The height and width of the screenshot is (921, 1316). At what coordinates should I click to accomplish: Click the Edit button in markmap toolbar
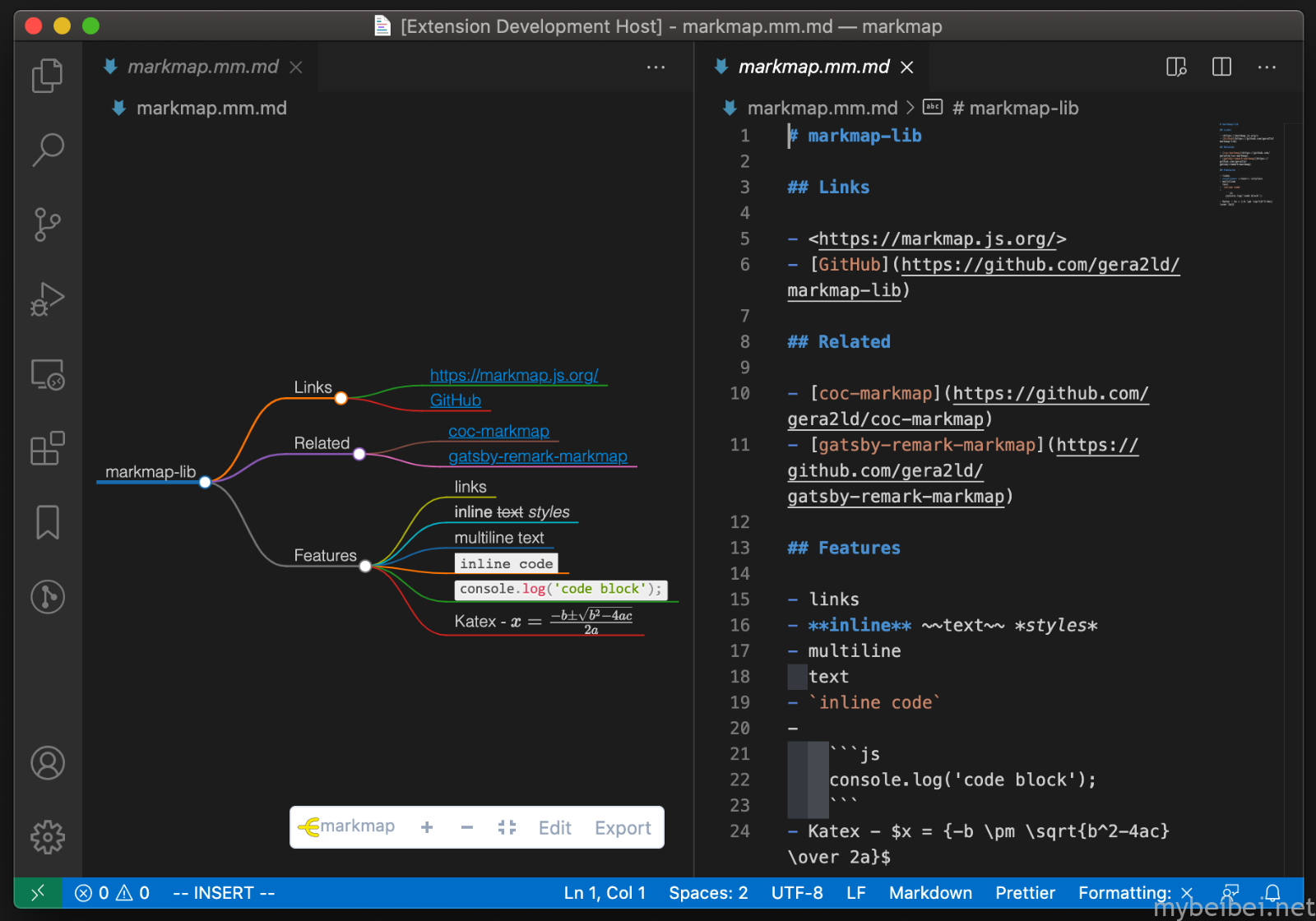pyautogui.click(x=555, y=828)
